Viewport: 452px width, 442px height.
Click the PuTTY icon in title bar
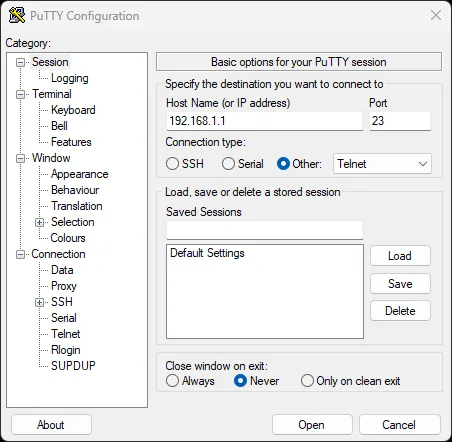click(17, 15)
